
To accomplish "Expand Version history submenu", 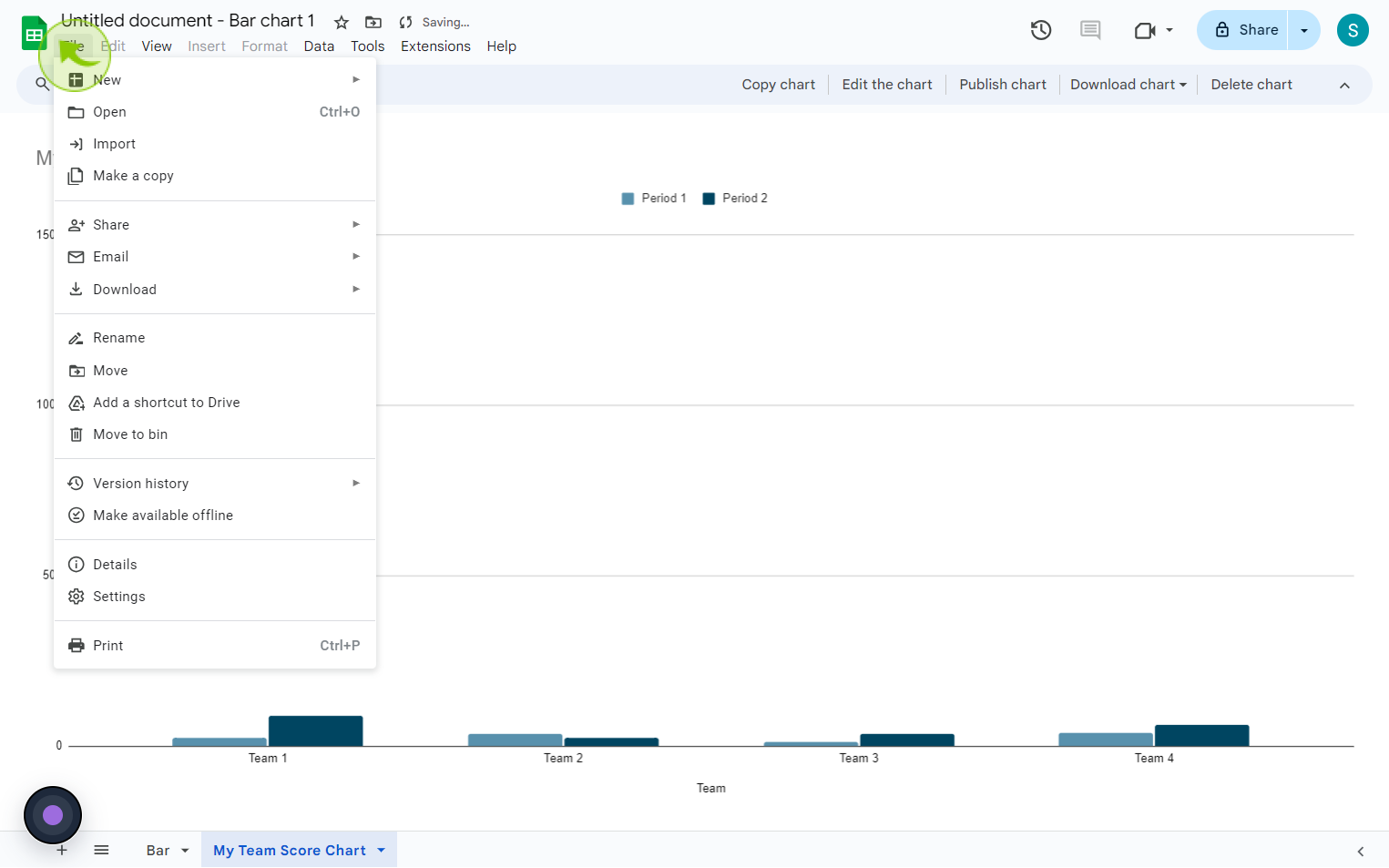I will 215,484.
